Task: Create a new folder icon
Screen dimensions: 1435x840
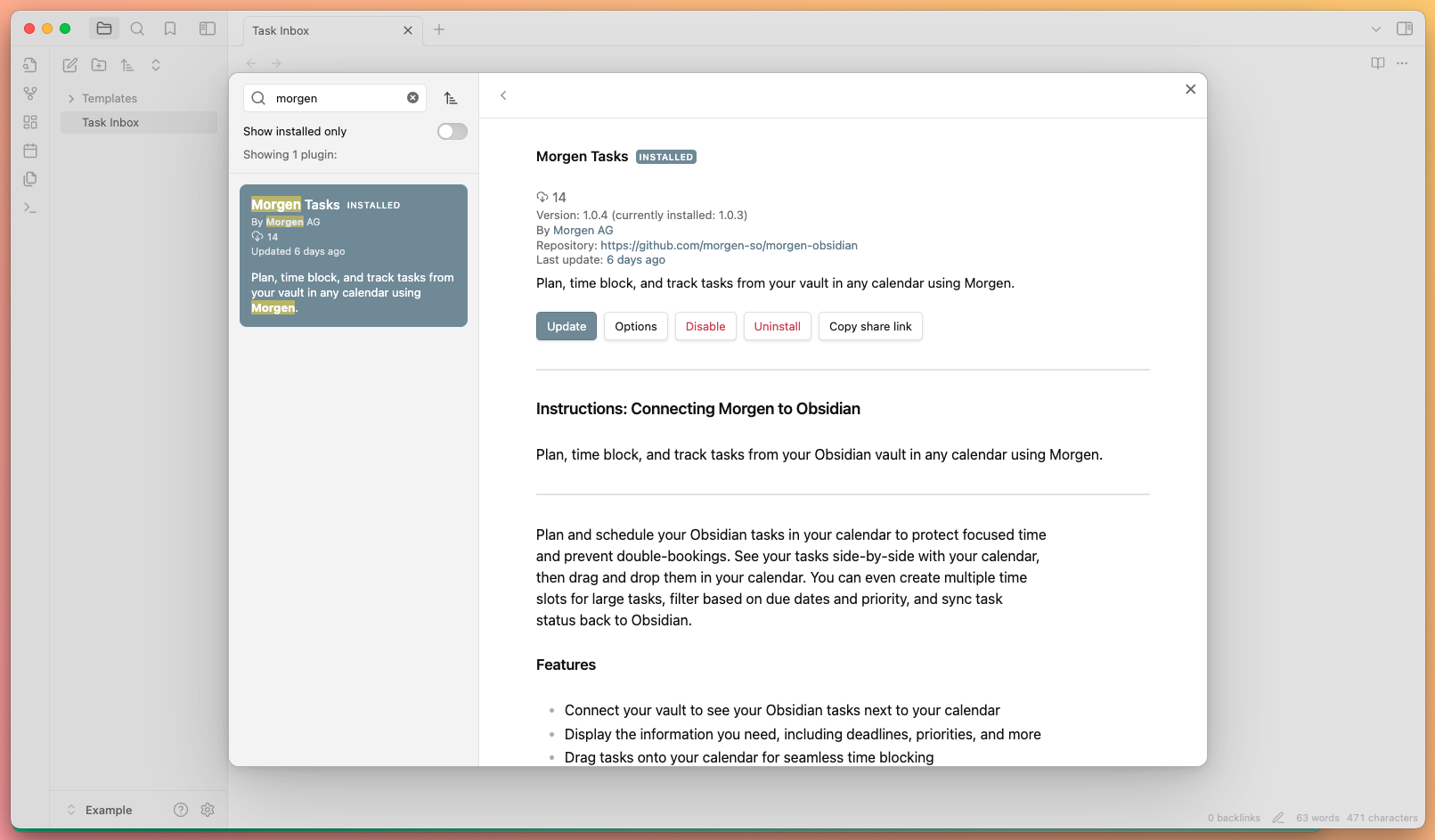Action: [99, 65]
